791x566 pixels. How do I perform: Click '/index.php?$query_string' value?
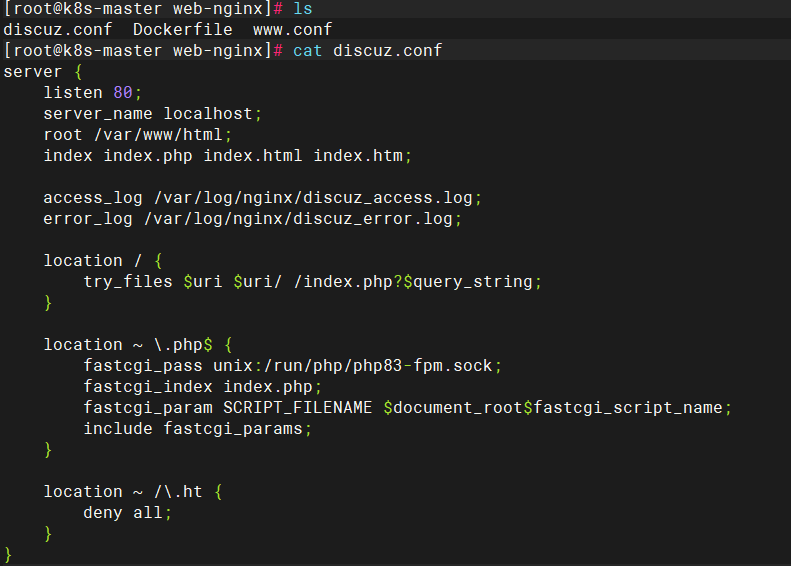413,281
